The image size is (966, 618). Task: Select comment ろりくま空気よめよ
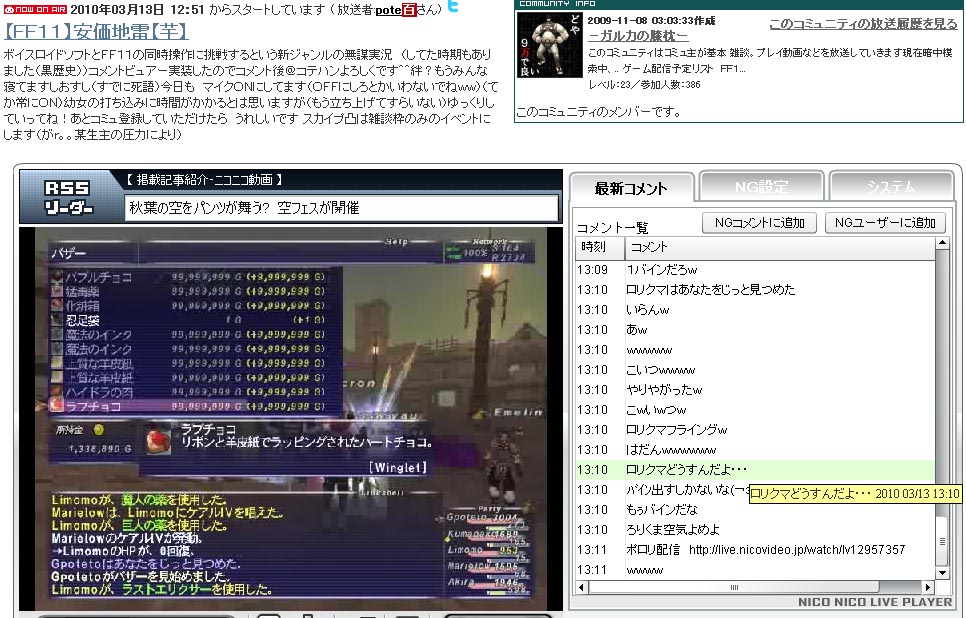click(x=755, y=530)
